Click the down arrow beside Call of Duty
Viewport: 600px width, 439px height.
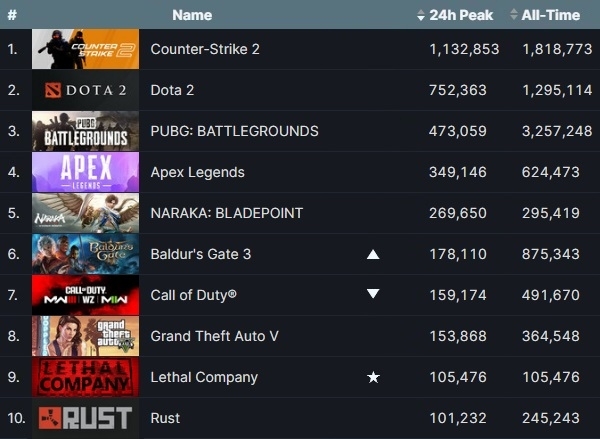373,295
